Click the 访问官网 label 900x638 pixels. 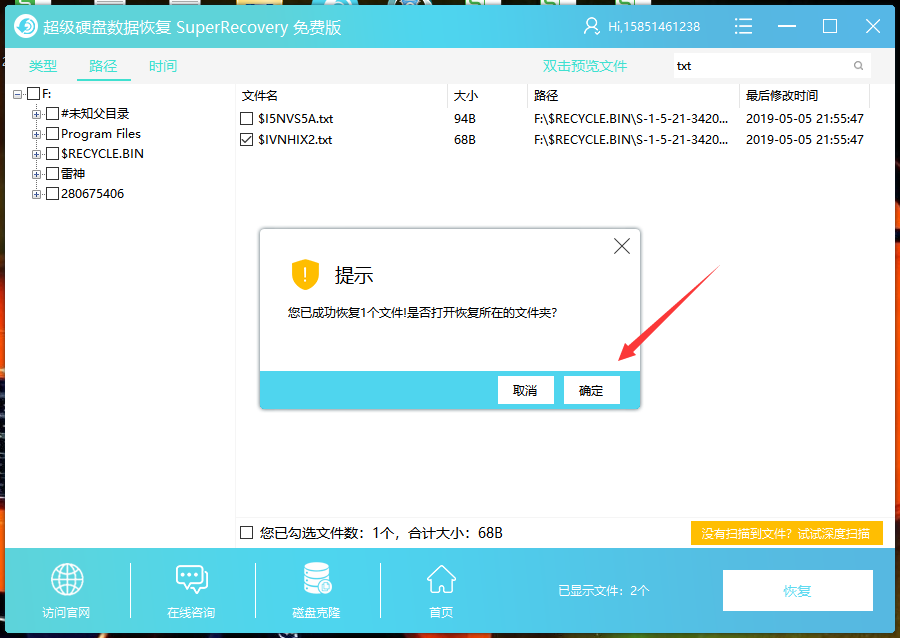(x=66, y=613)
